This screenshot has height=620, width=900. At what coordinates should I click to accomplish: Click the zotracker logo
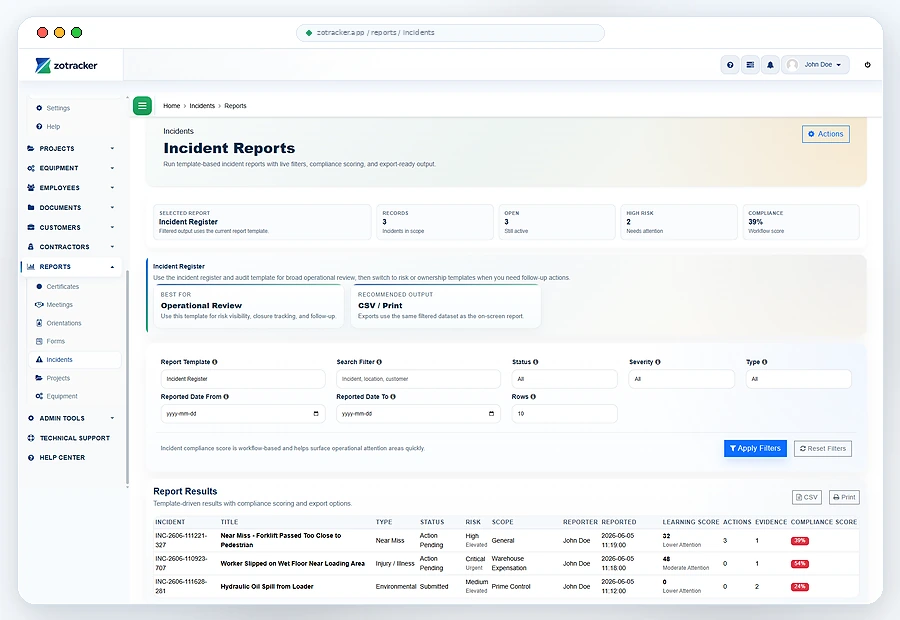tap(67, 65)
